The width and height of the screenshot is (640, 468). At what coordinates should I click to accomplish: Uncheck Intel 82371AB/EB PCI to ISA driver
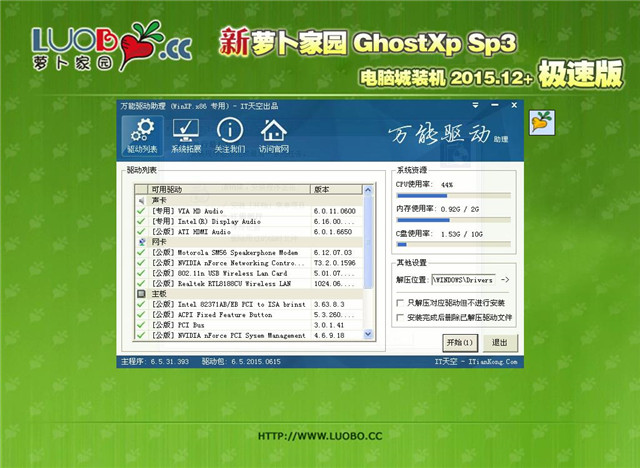141,304
